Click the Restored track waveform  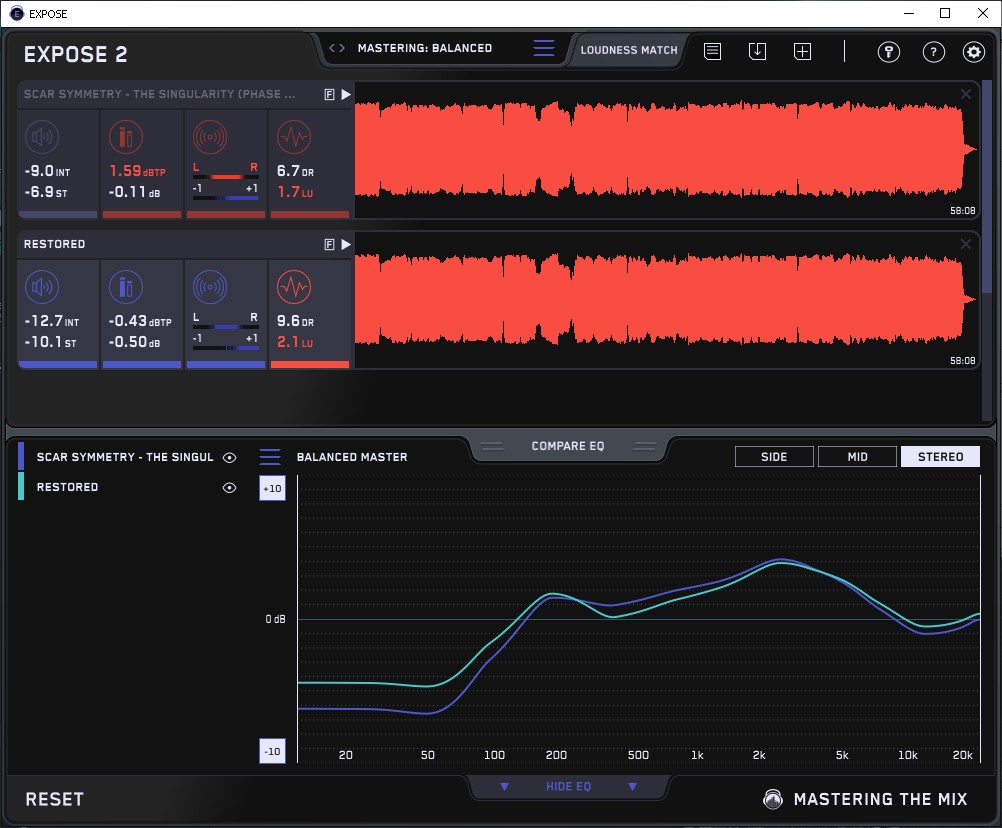click(660, 299)
